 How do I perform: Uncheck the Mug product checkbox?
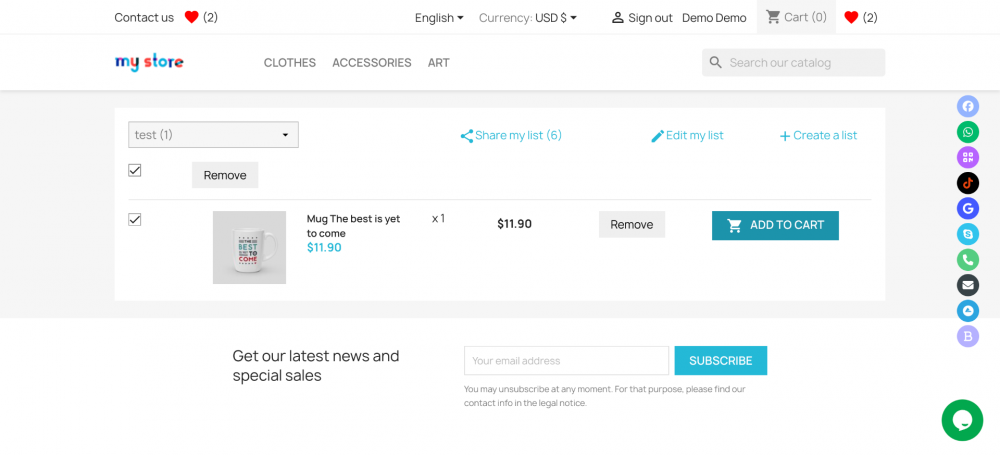pyautogui.click(x=135, y=220)
